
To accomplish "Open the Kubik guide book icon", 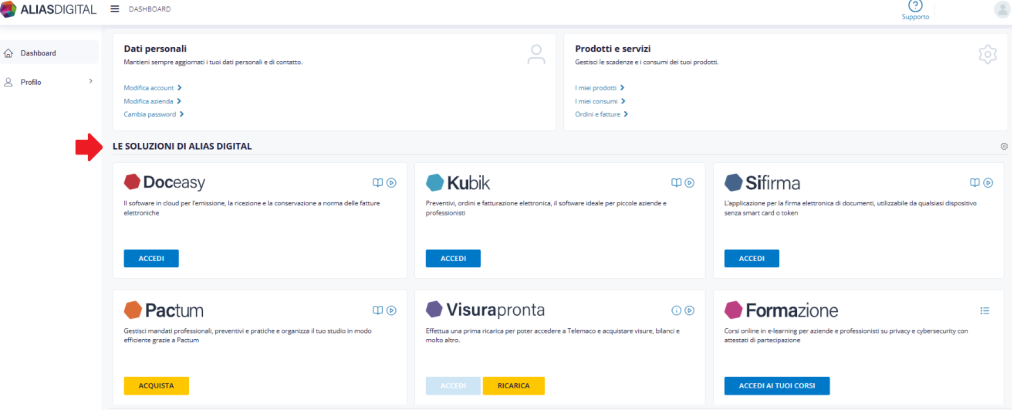I will (x=676, y=183).
